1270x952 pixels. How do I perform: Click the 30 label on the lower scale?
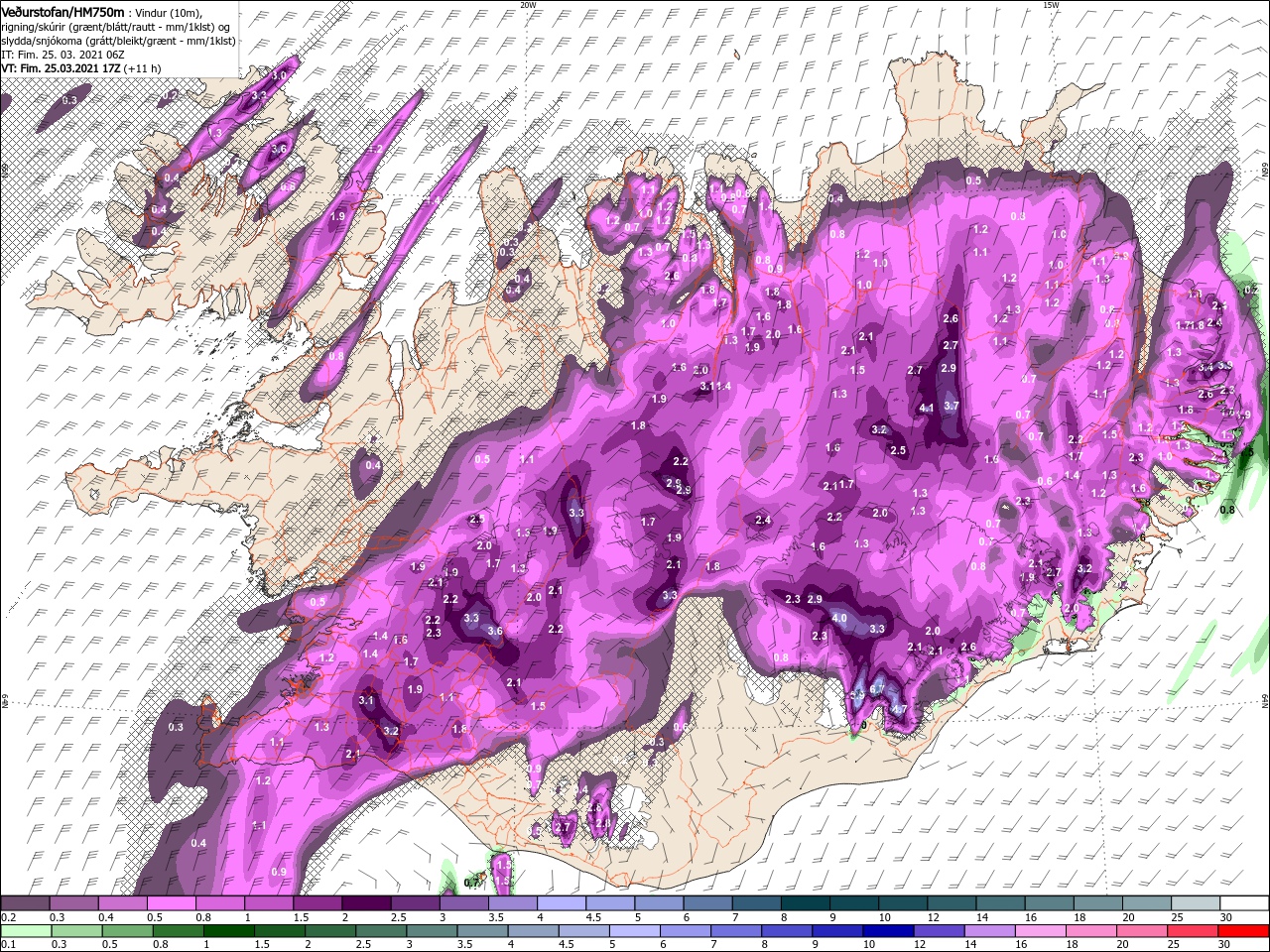point(1226,945)
